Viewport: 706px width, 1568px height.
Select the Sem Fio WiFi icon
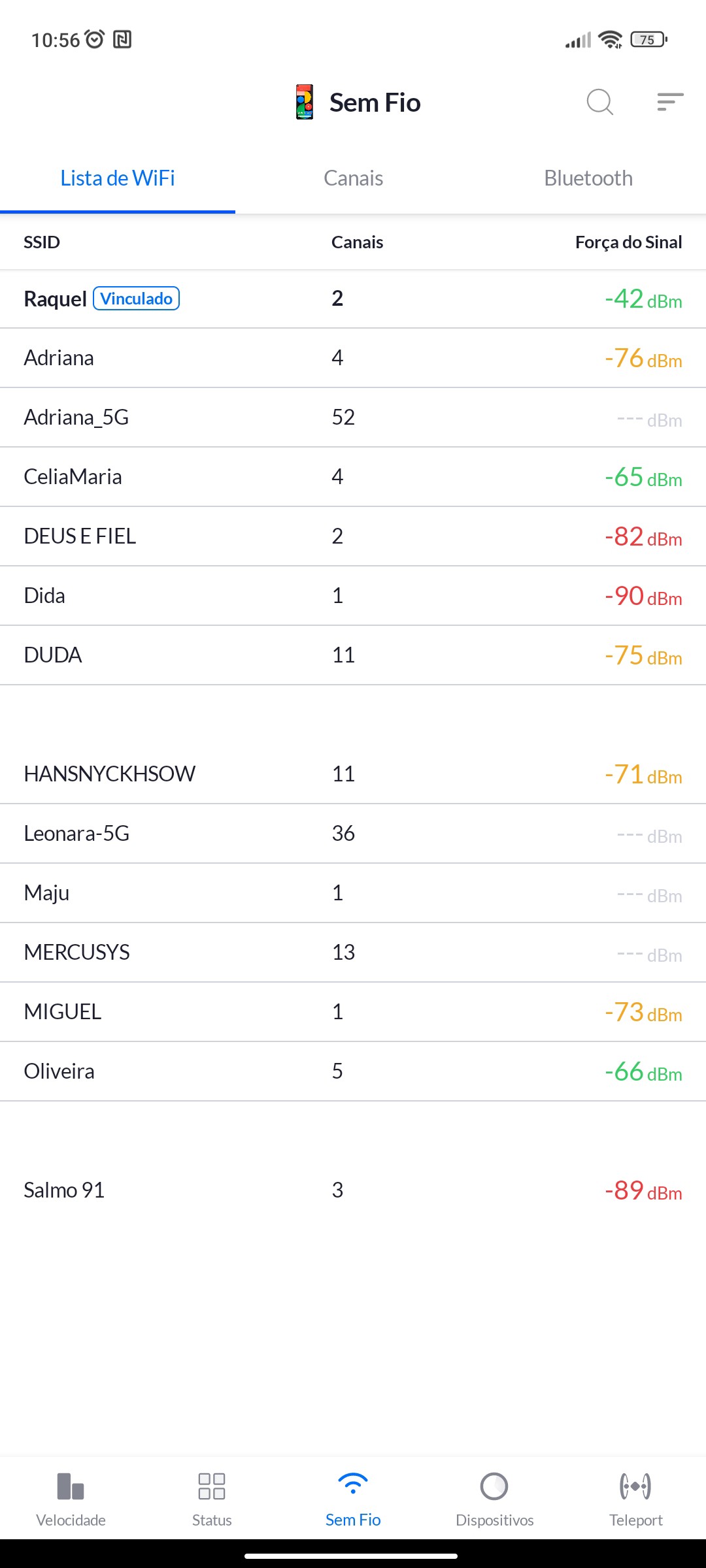[353, 1484]
